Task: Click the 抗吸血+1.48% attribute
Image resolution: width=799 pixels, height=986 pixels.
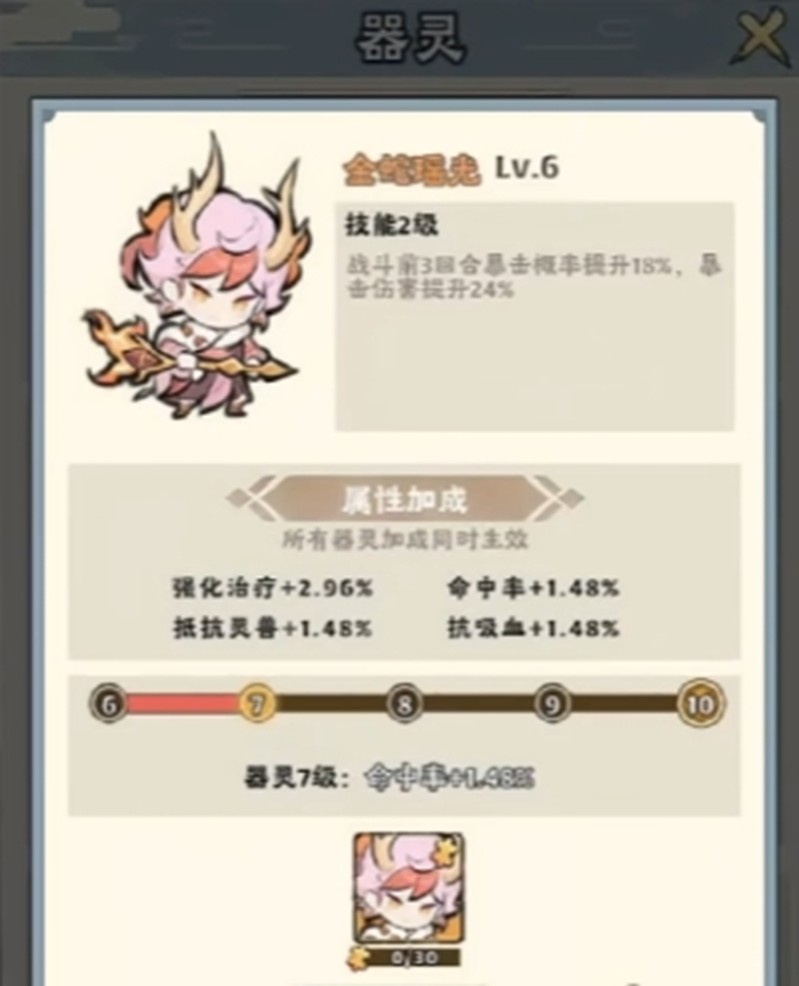Action: [x=533, y=628]
